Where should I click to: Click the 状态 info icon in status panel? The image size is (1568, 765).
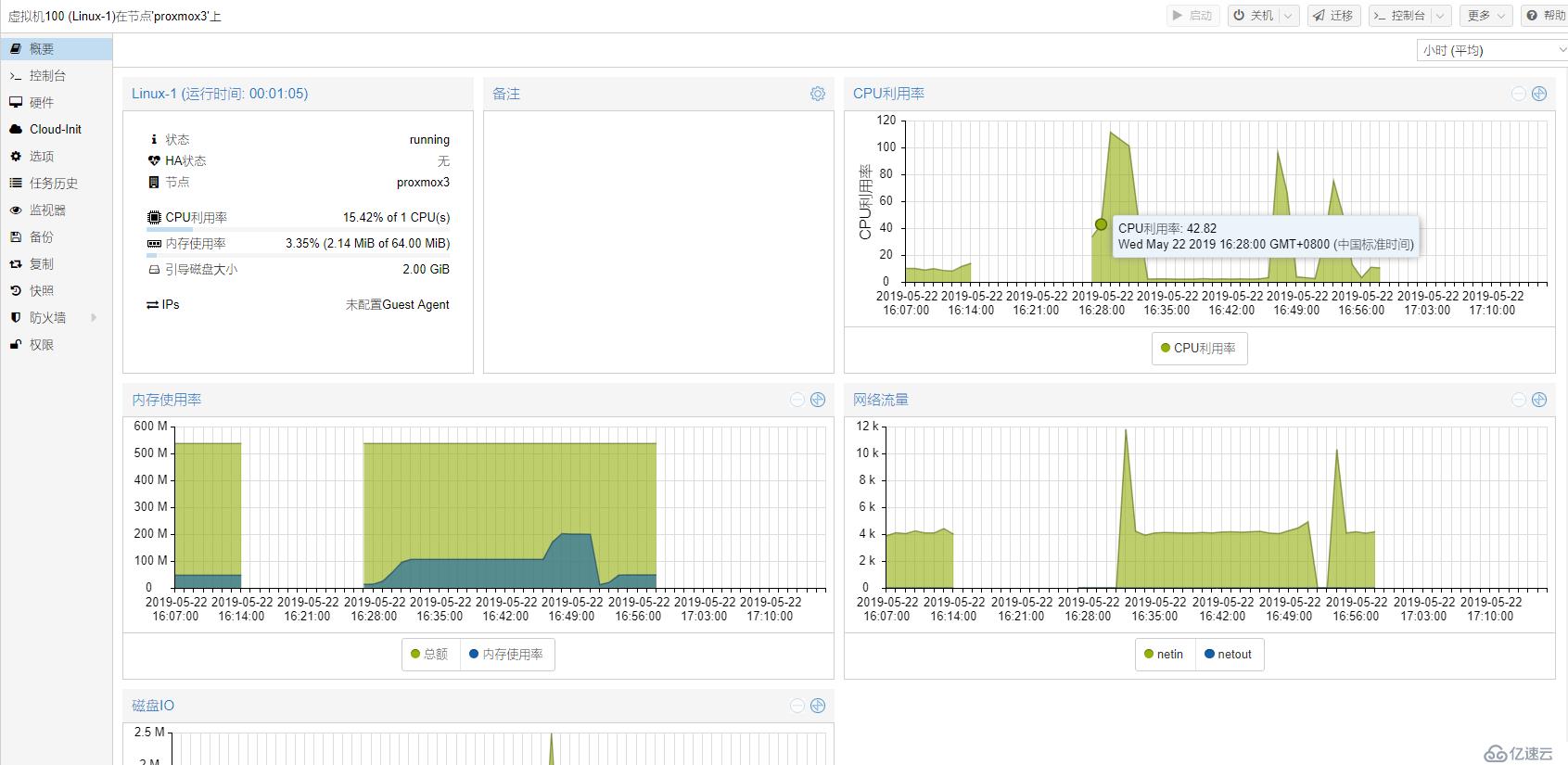tap(154, 139)
